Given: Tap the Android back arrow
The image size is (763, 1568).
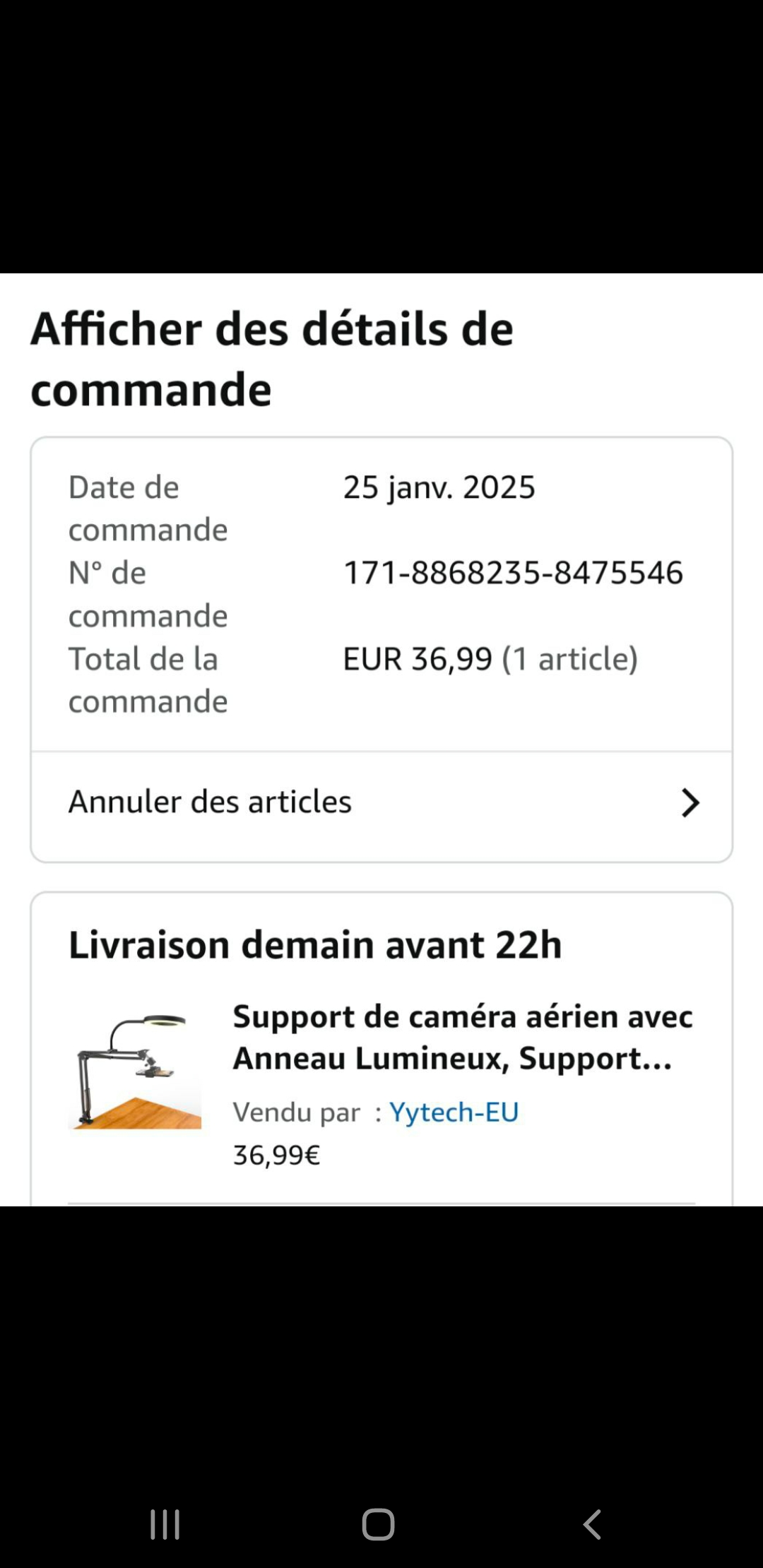Looking at the screenshot, I should coord(592,1524).
